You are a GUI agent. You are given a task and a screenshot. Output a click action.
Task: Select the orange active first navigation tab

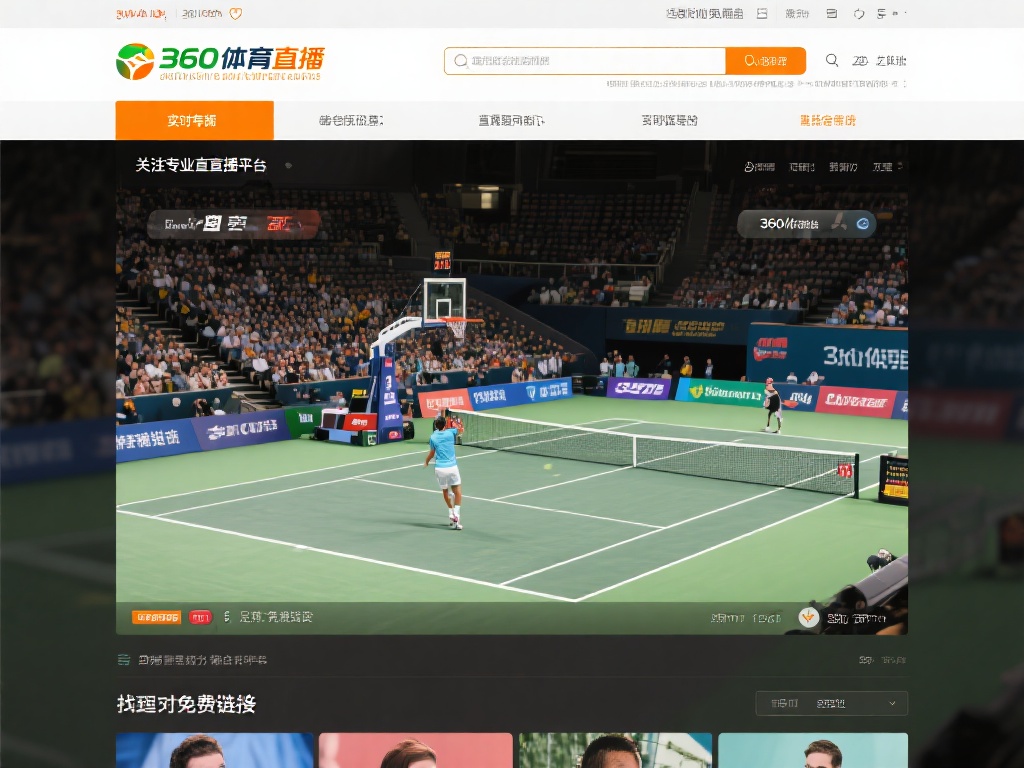(x=194, y=120)
